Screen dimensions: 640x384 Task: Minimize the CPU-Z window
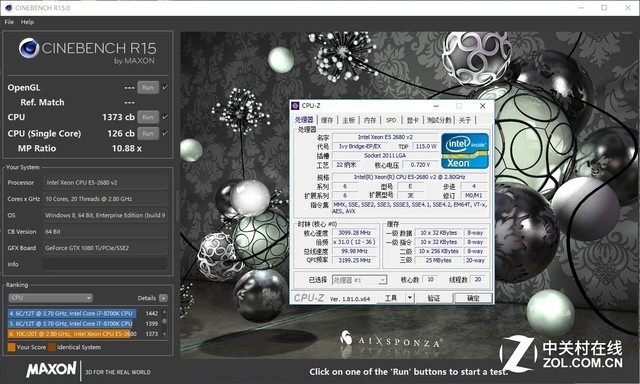(x=436, y=106)
